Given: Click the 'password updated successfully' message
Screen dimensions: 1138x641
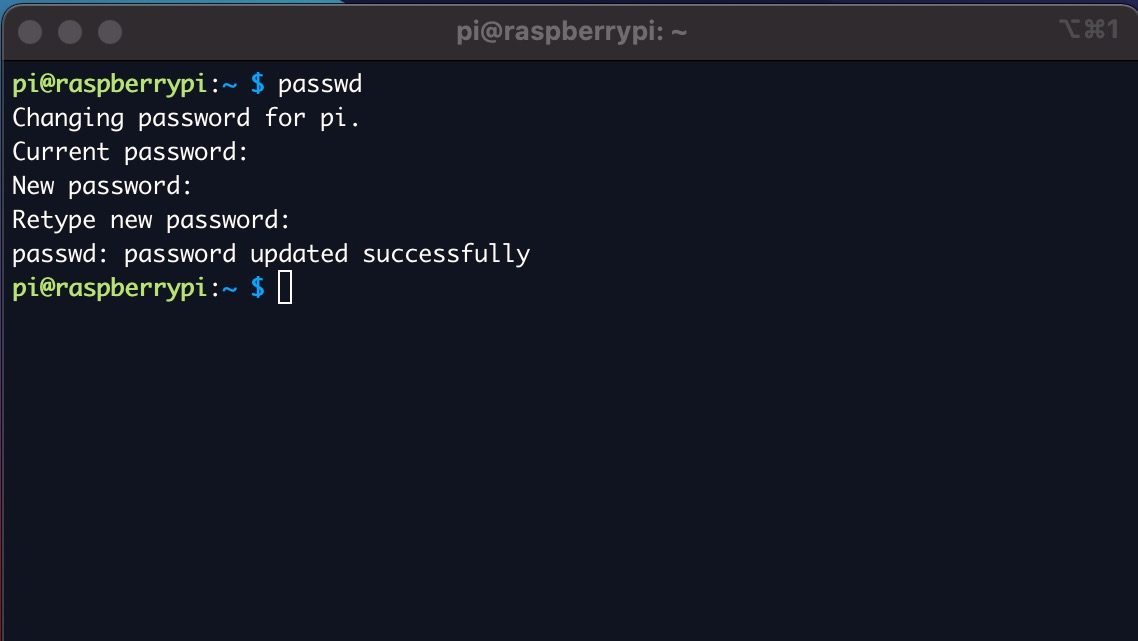Looking at the screenshot, I should tap(327, 254).
